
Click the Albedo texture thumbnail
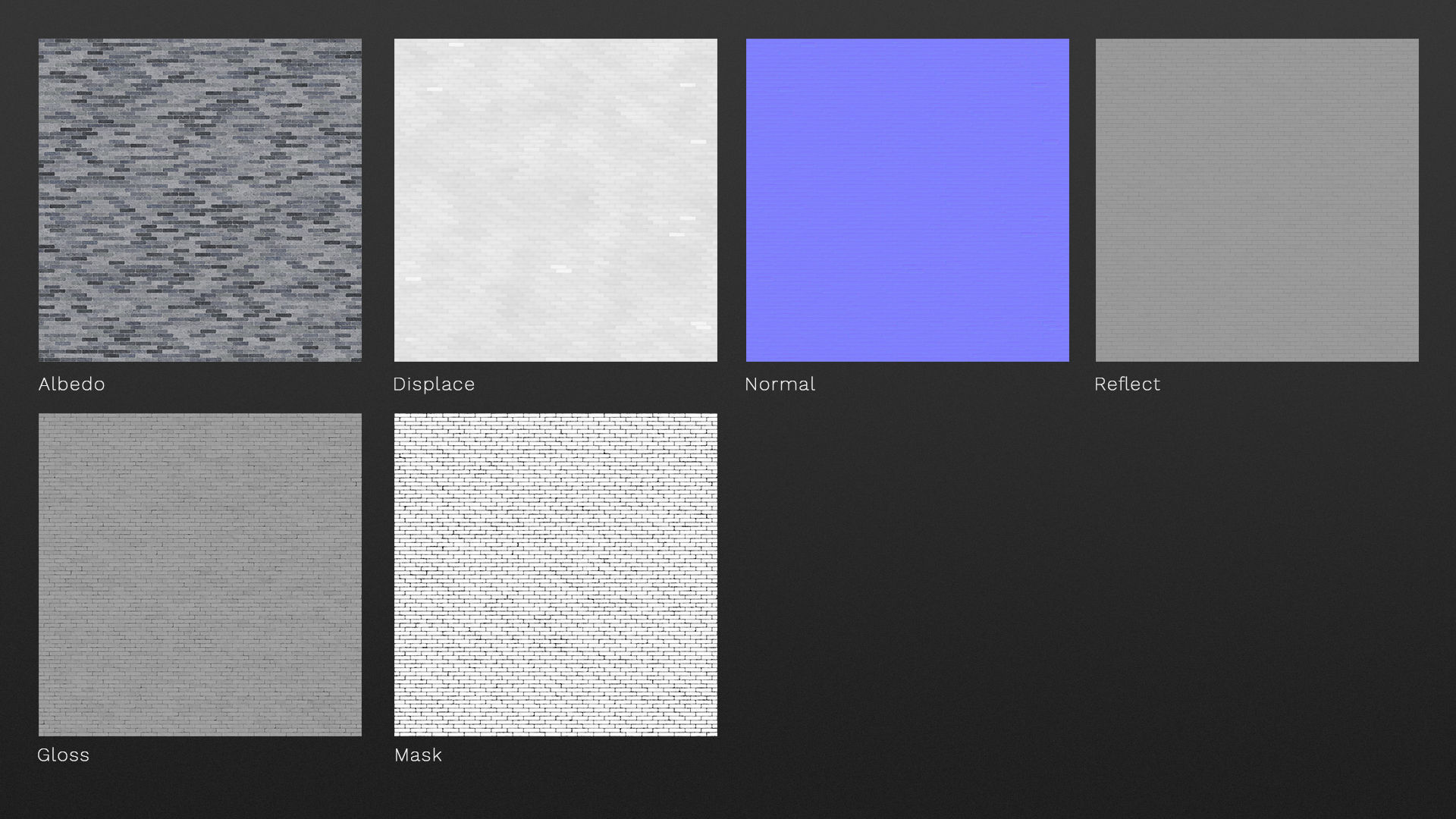[x=200, y=200]
